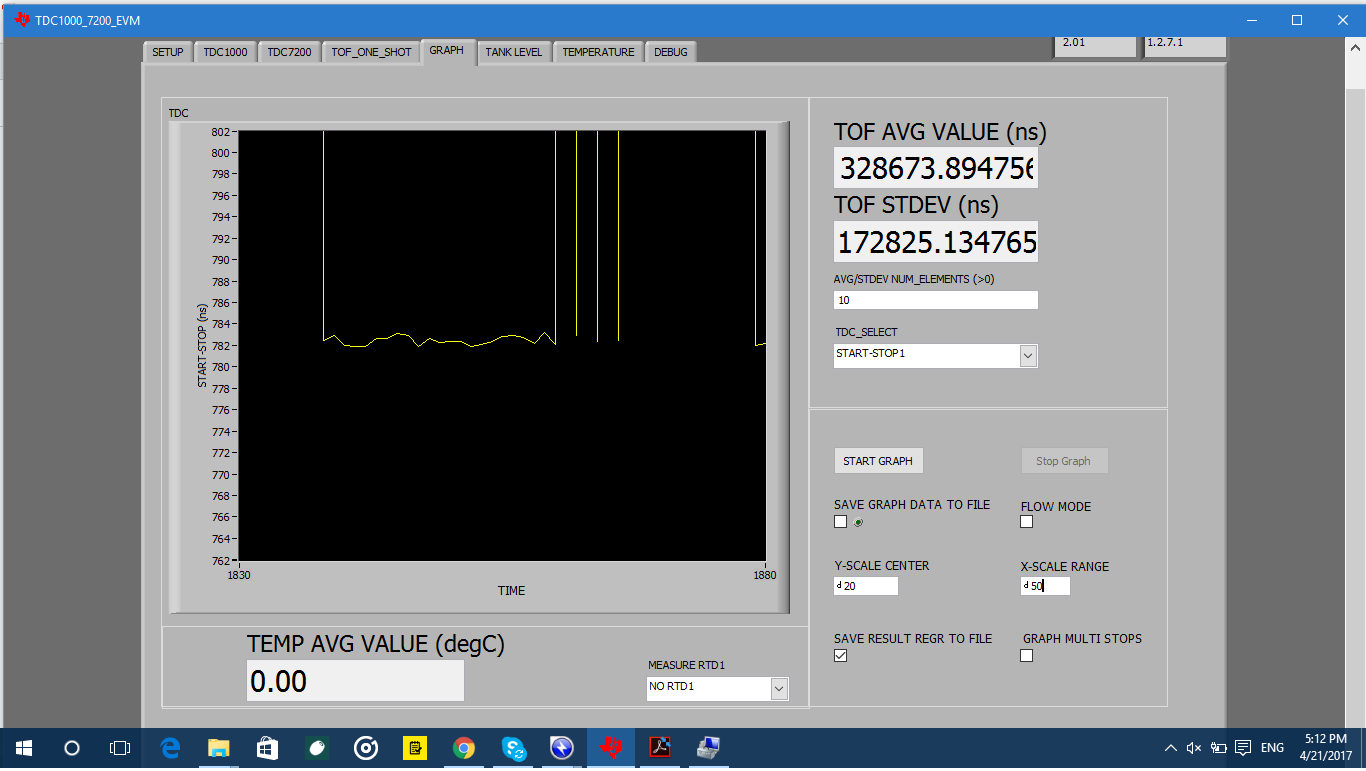Click the save-file indicator LED icon
Image resolution: width=1366 pixels, height=771 pixels.
[x=858, y=522]
